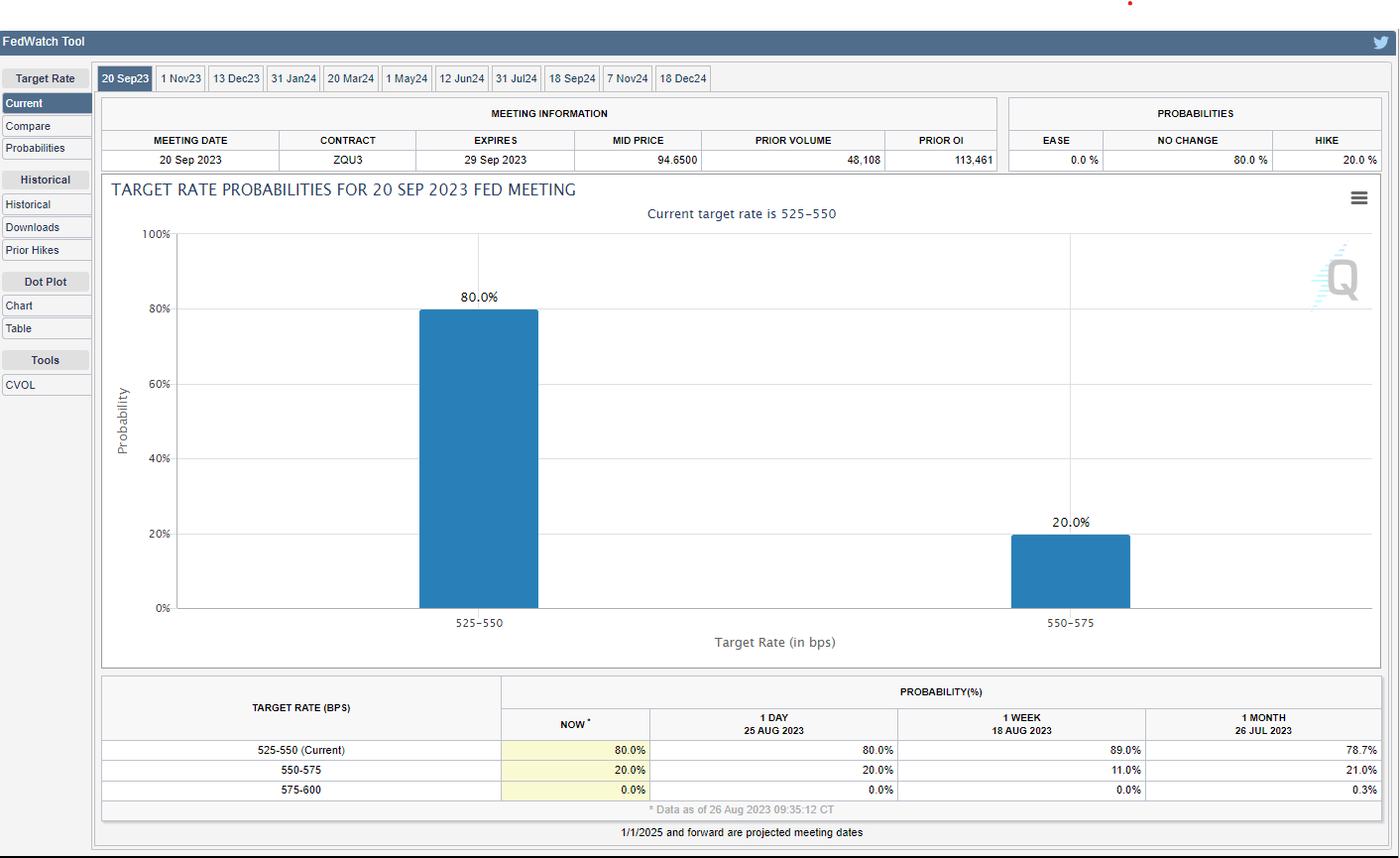Screen dimensions: 1400x858
Task: Open the Twitter share icon
Action: (1380, 43)
